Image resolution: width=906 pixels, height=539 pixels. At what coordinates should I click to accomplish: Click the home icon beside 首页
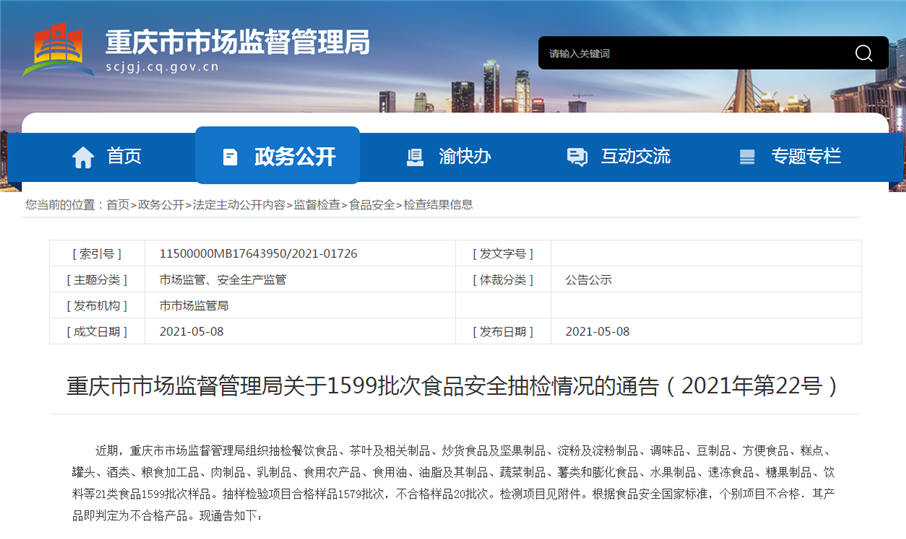pos(83,157)
